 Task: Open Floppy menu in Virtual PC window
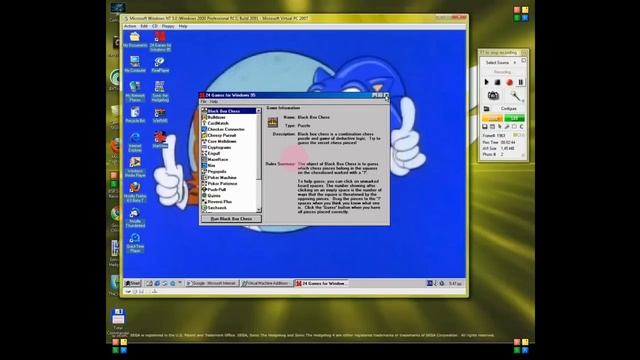tap(168, 26)
